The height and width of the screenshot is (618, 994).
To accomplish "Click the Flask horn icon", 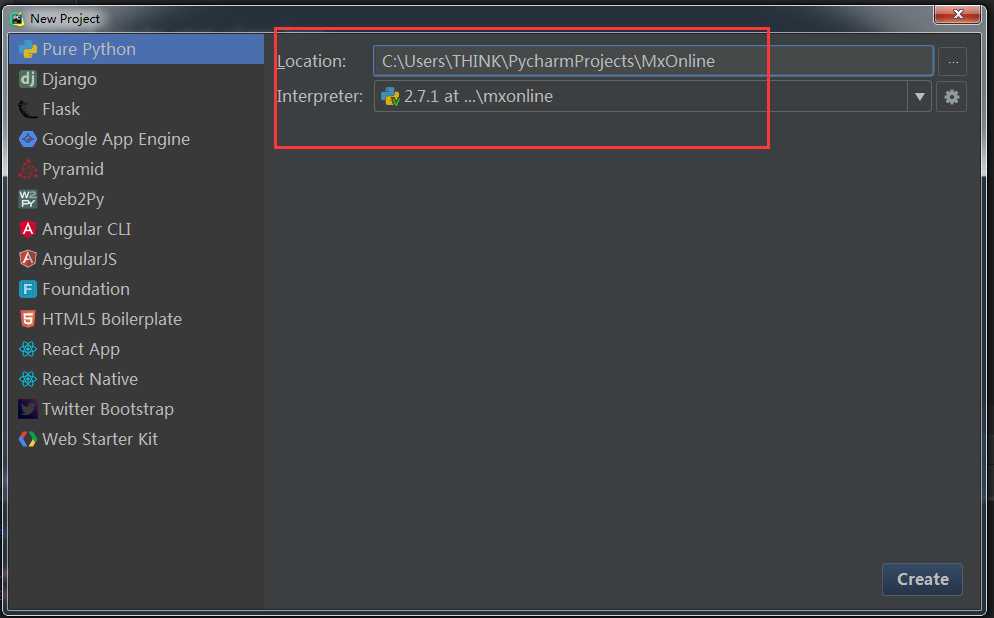I will point(28,109).
